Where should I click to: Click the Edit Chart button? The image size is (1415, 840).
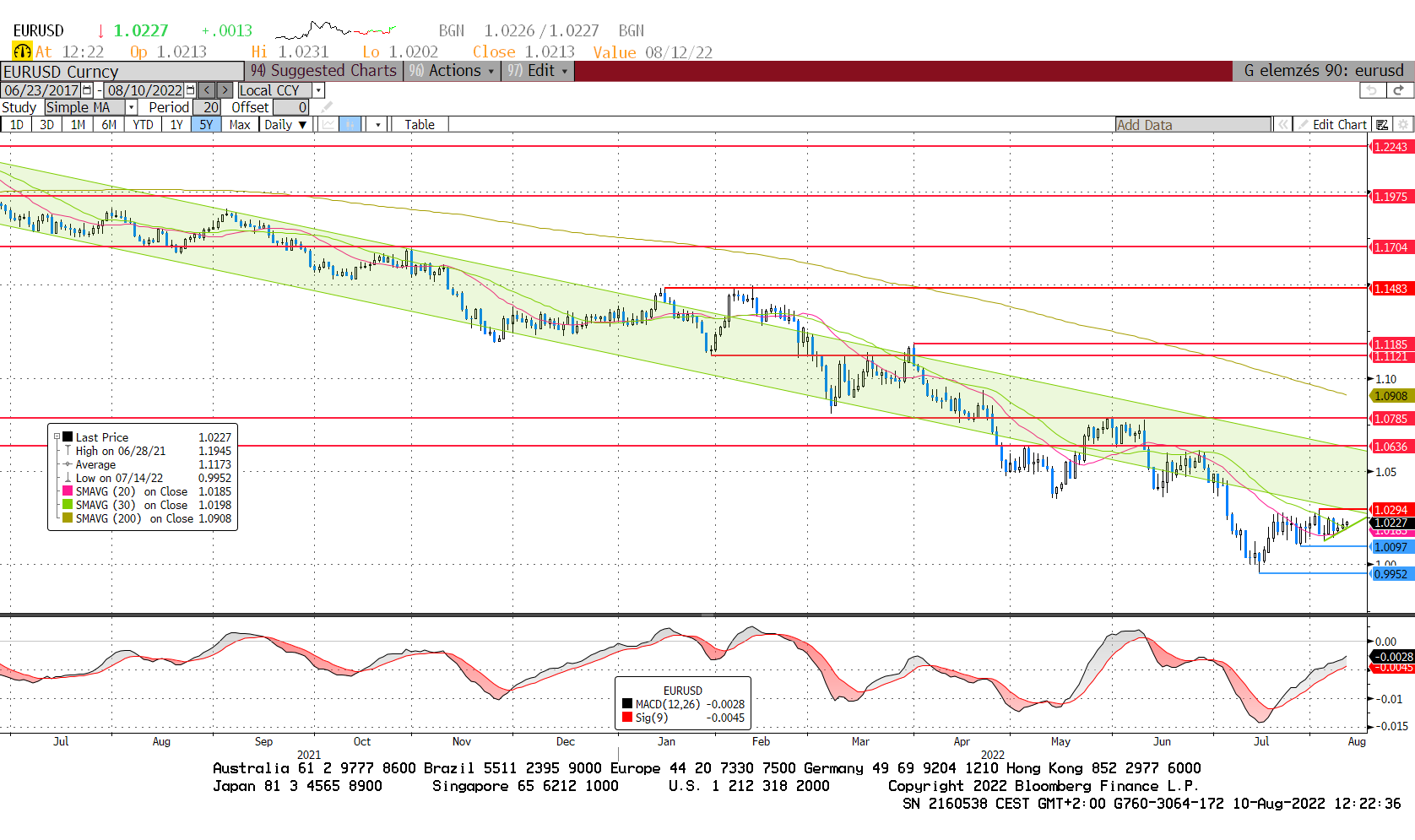point(1331,125)
